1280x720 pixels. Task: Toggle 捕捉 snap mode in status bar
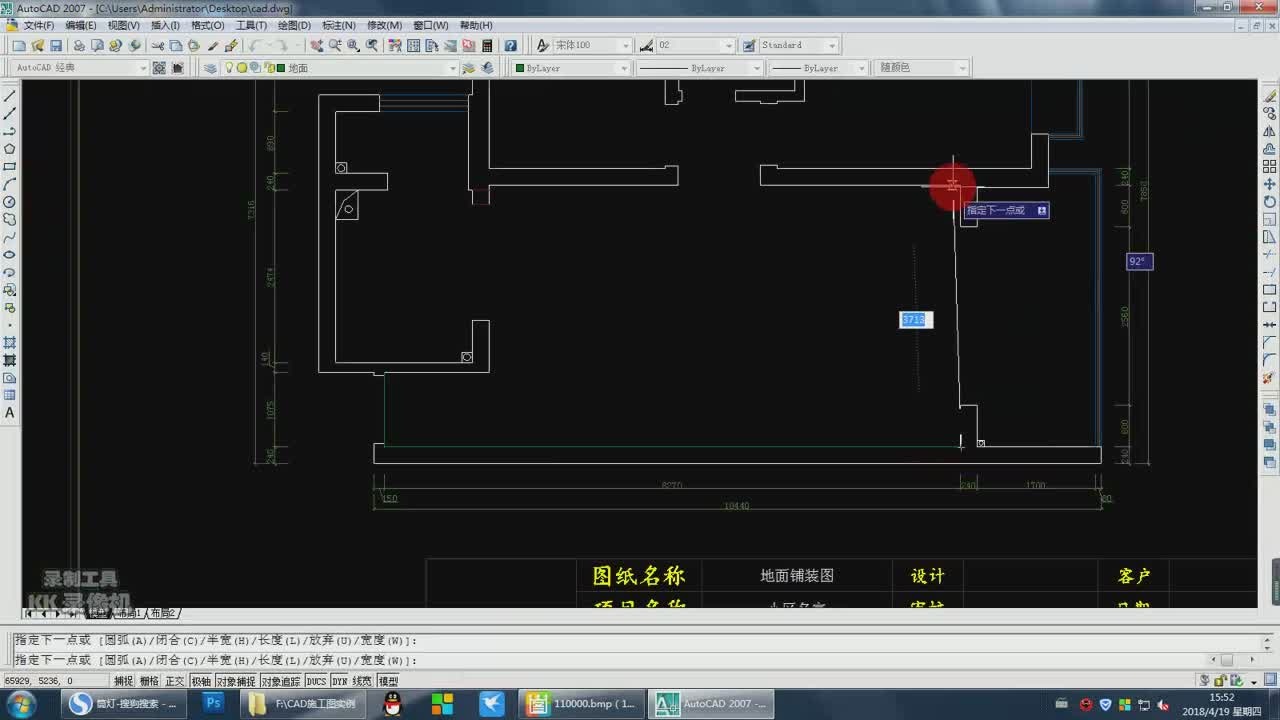pos(124,681)
